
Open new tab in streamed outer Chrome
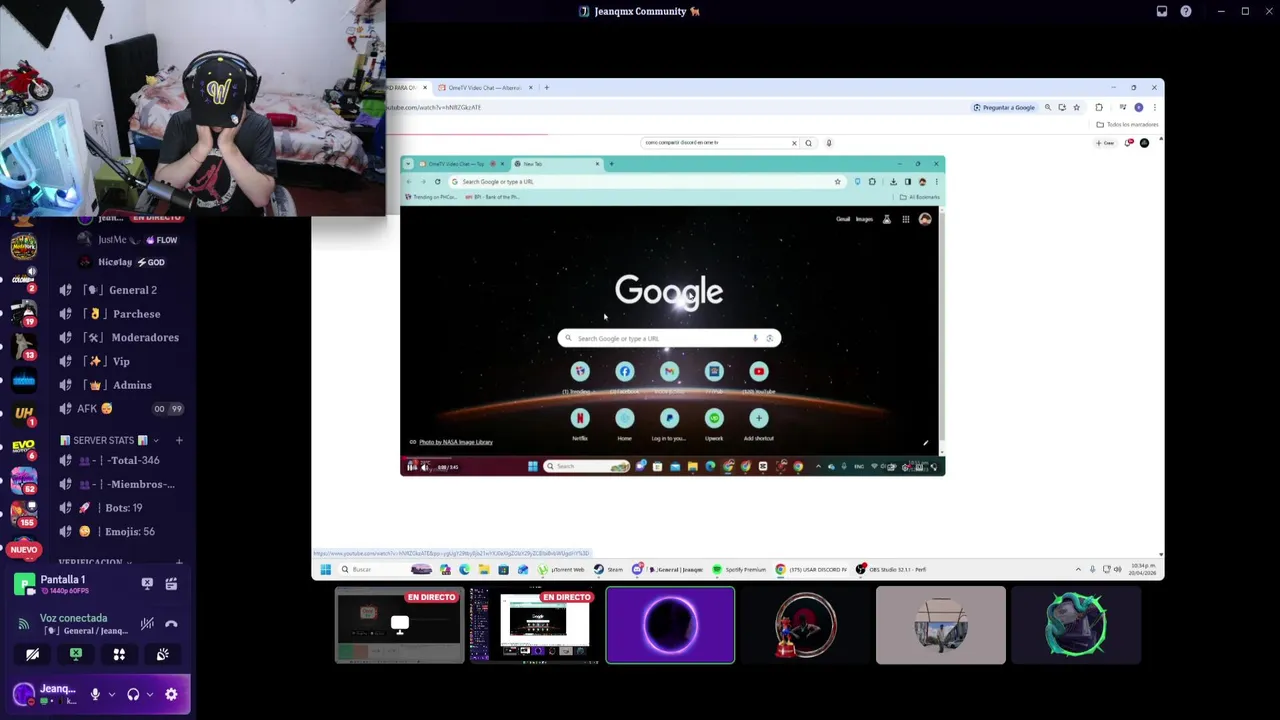pos(546,88)
